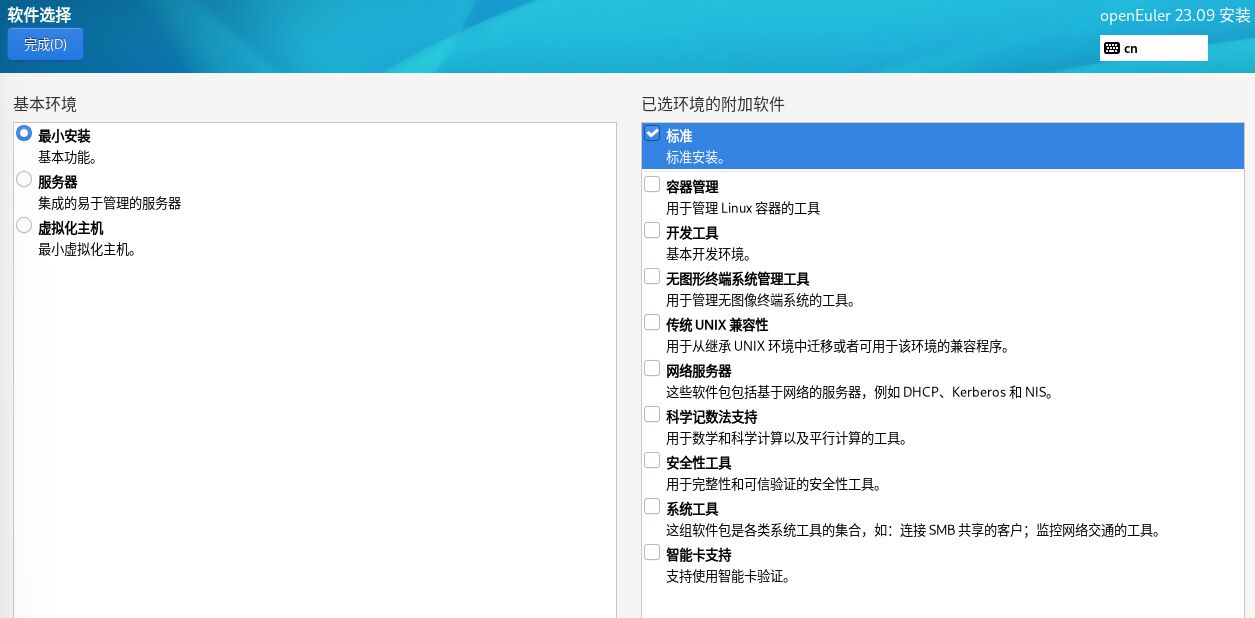Click the 最小虚拟化主机。 description
This screenshot has height=618, width=1255.
pyautogui.click(x=87, y=249)
